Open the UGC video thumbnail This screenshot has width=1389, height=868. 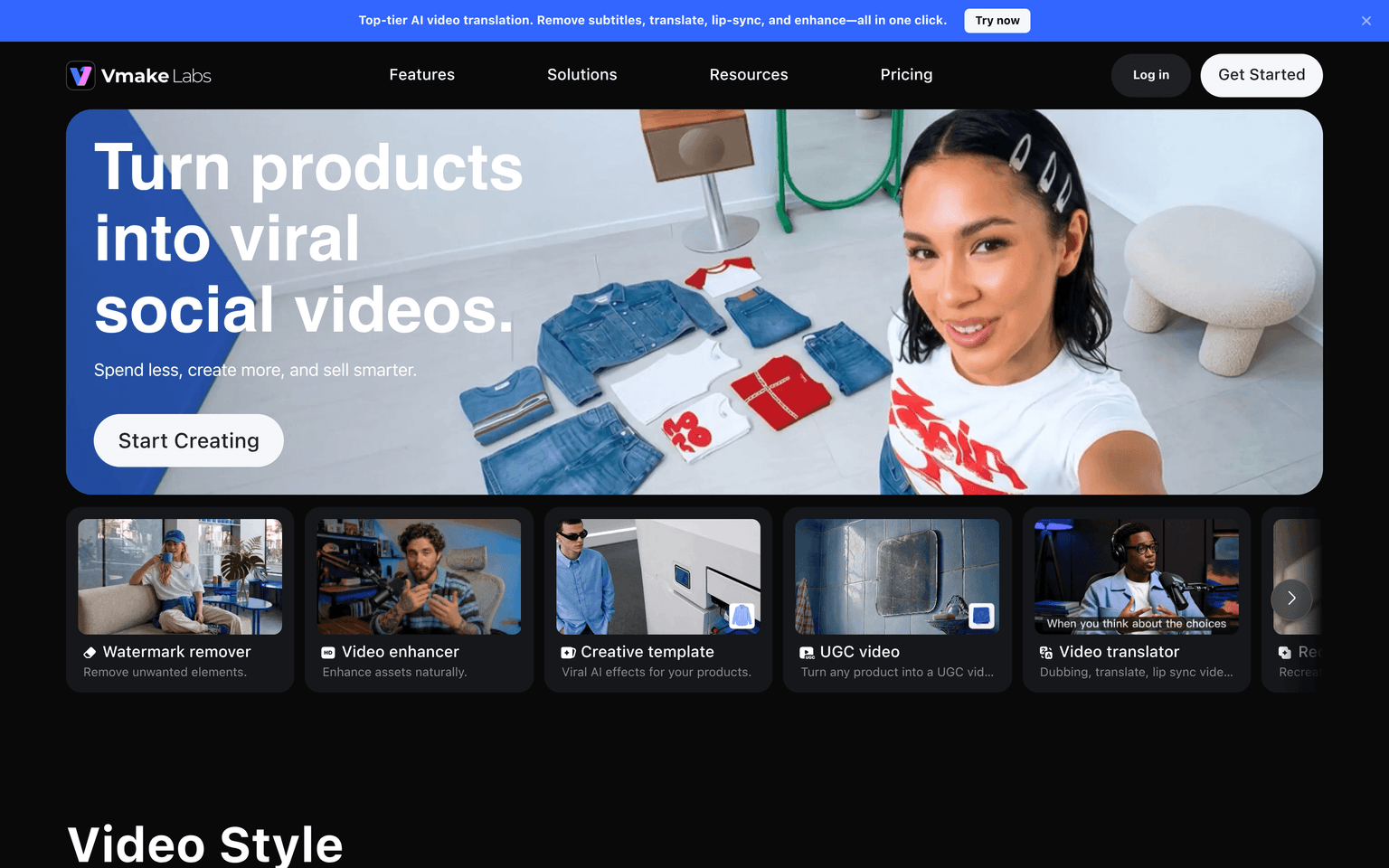click(897, 577)
